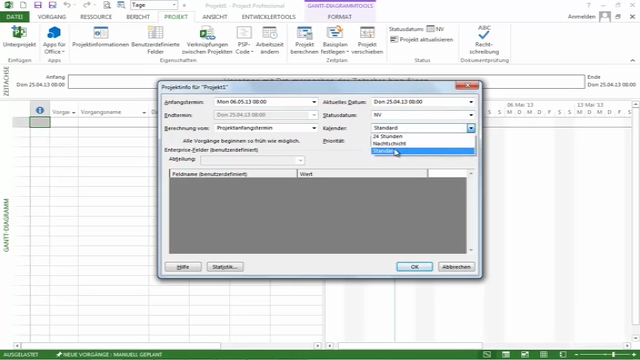Click the task table horizontal scroll right arrow
Screen dimensions: 640x360
(318, 346)
